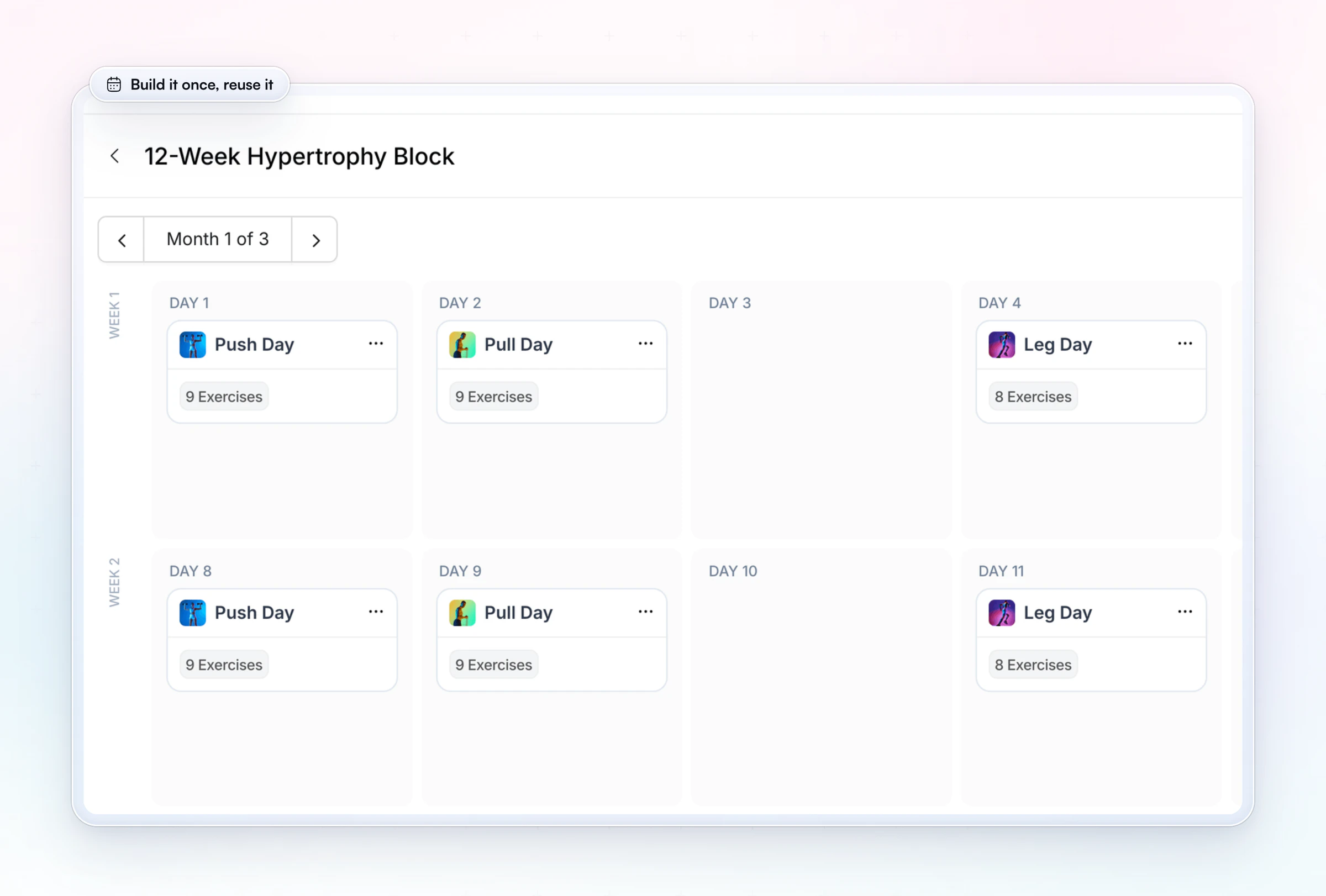Click Push Day thumbnail icon under Day 8
1326x896 pixels.
point(193,613)
